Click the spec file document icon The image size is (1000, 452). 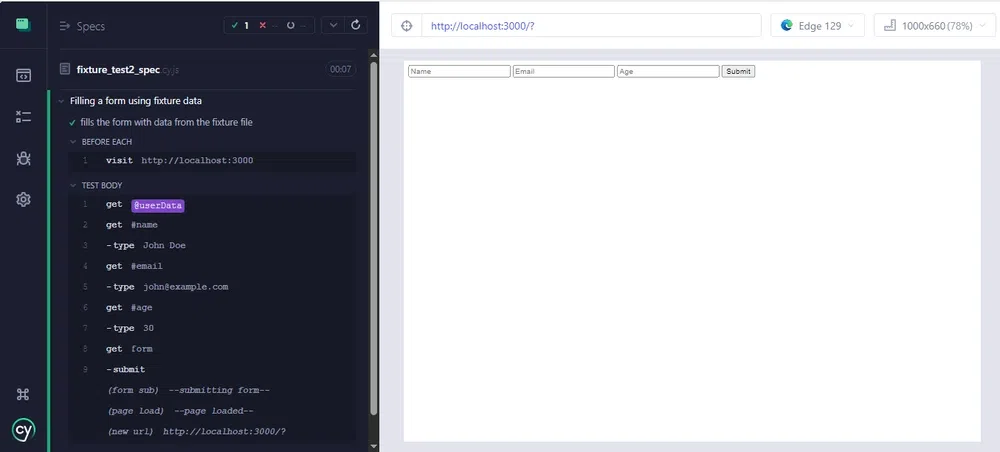tap(64, 69)
